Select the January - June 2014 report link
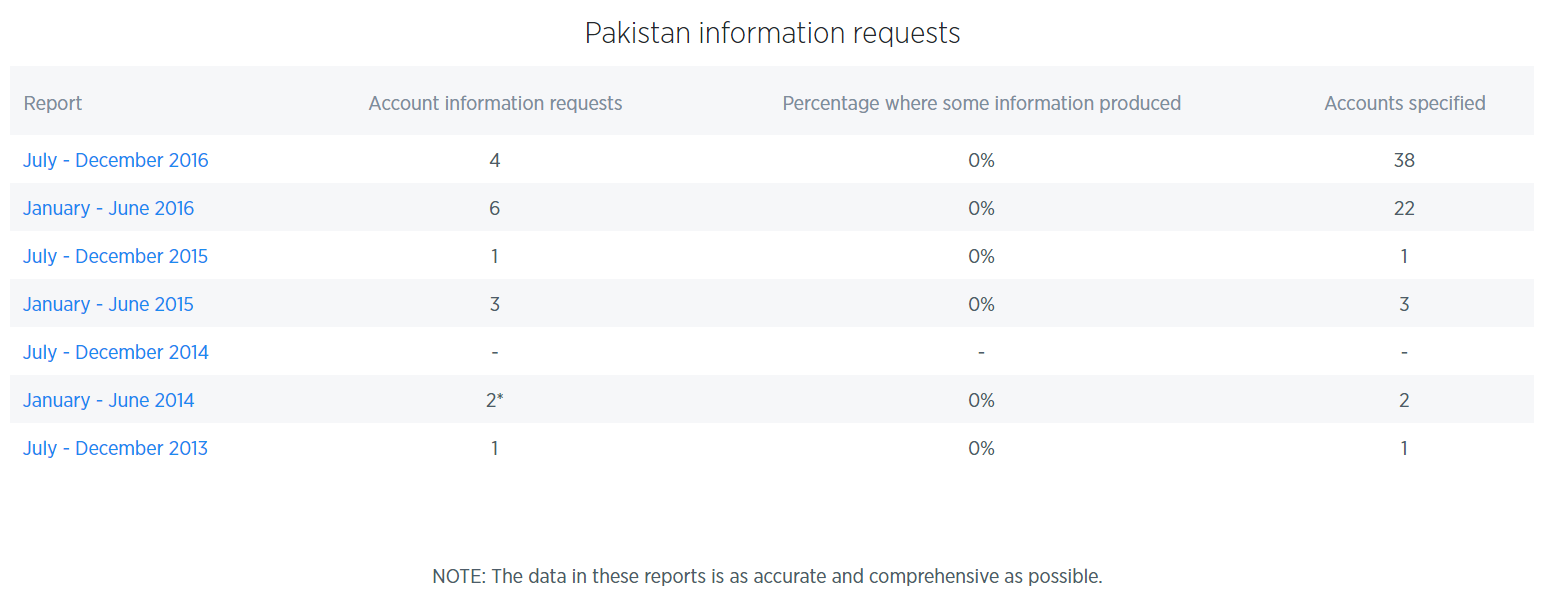 (x=109, y=400)
